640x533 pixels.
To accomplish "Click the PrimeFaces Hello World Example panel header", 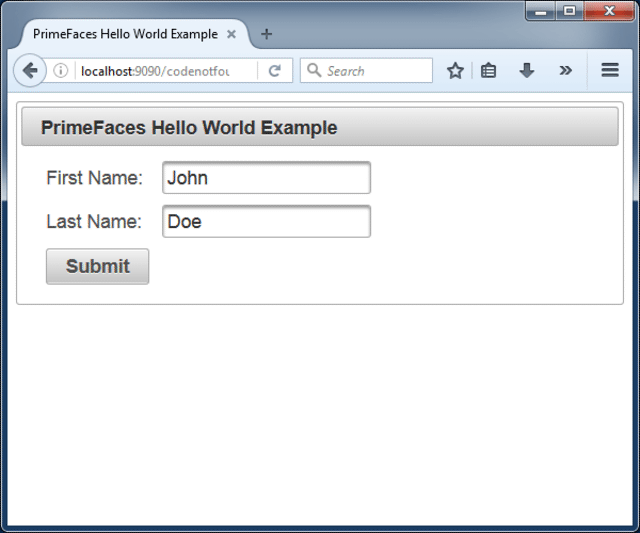I will point(320,127).
